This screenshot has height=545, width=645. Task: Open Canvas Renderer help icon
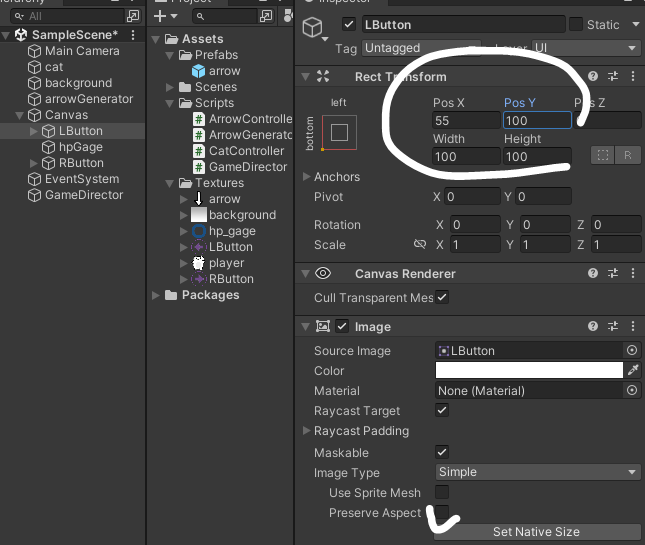(x=593, y=273)
